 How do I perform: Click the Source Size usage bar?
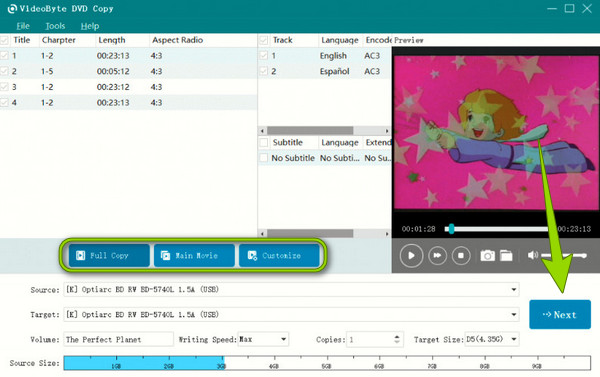[x=327, y=362]
